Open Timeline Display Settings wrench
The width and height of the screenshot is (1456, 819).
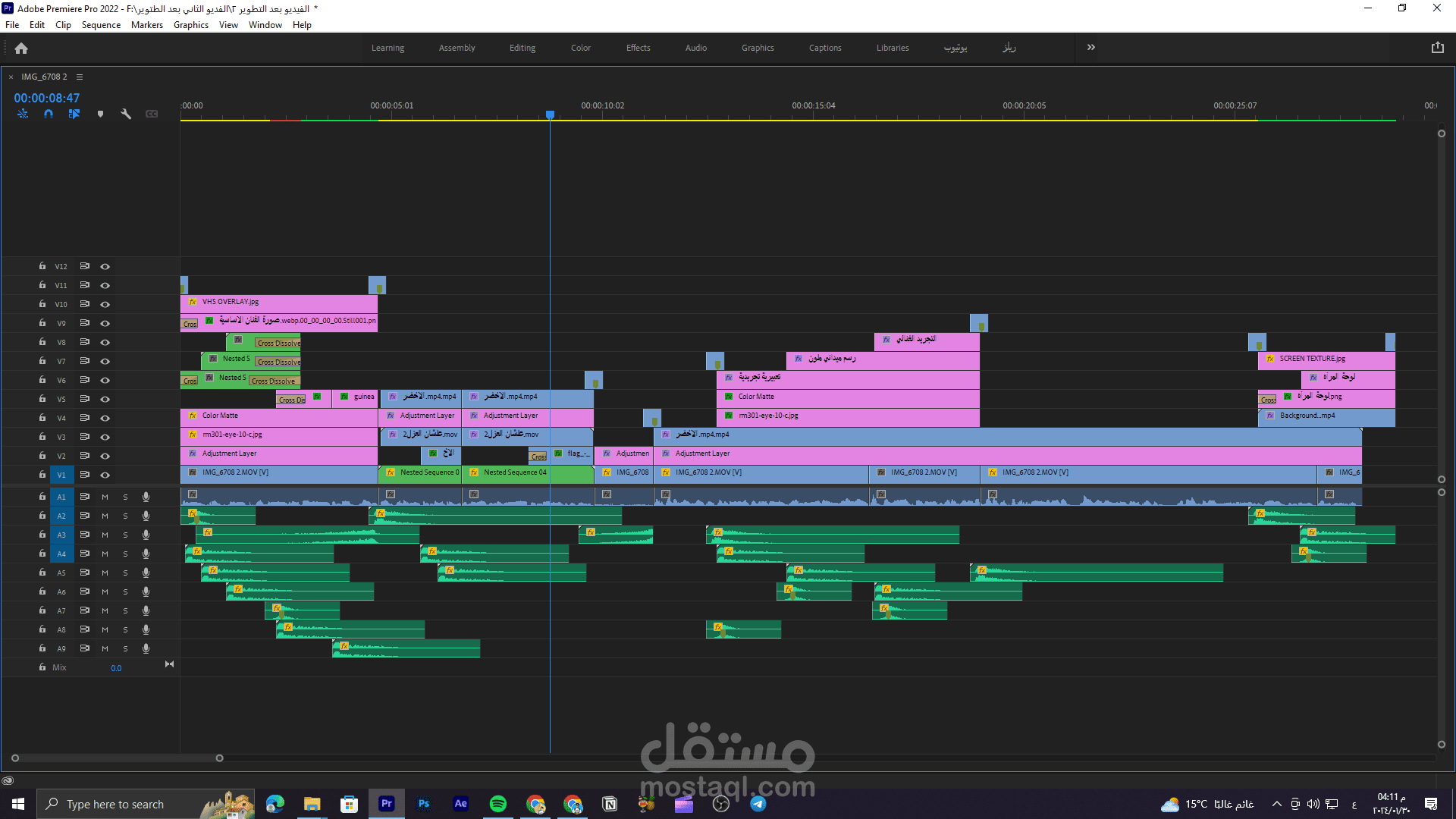pos(126,114)
